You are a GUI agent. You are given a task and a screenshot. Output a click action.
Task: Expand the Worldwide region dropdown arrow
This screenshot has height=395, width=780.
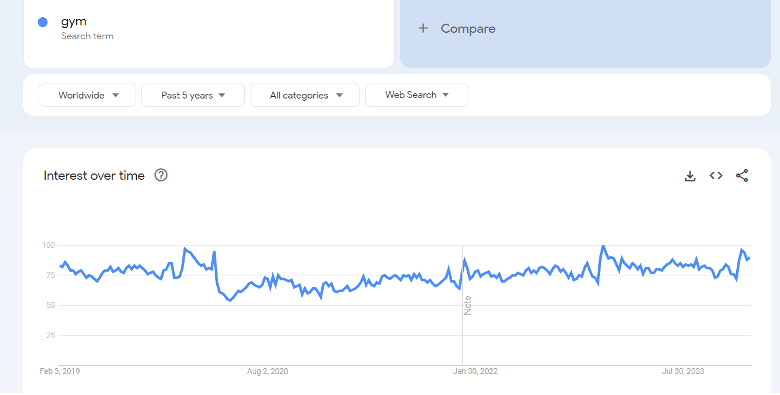(x=115, y=95)
